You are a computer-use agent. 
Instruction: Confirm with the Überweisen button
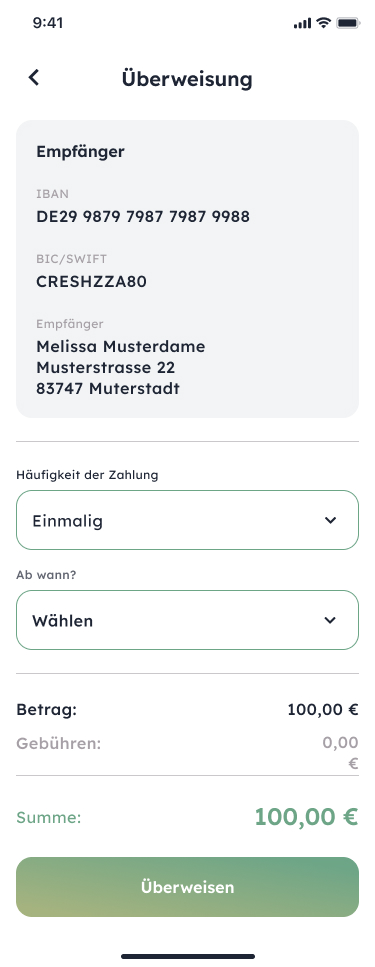[x=188, y=887]
